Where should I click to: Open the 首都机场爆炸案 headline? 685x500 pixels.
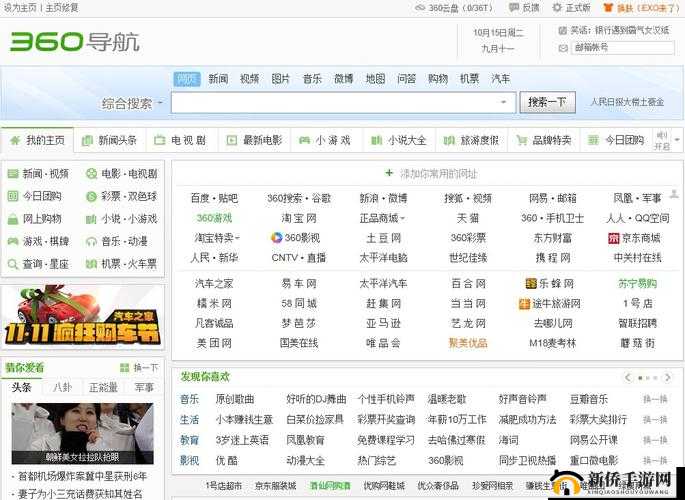[x=82, y=476]
